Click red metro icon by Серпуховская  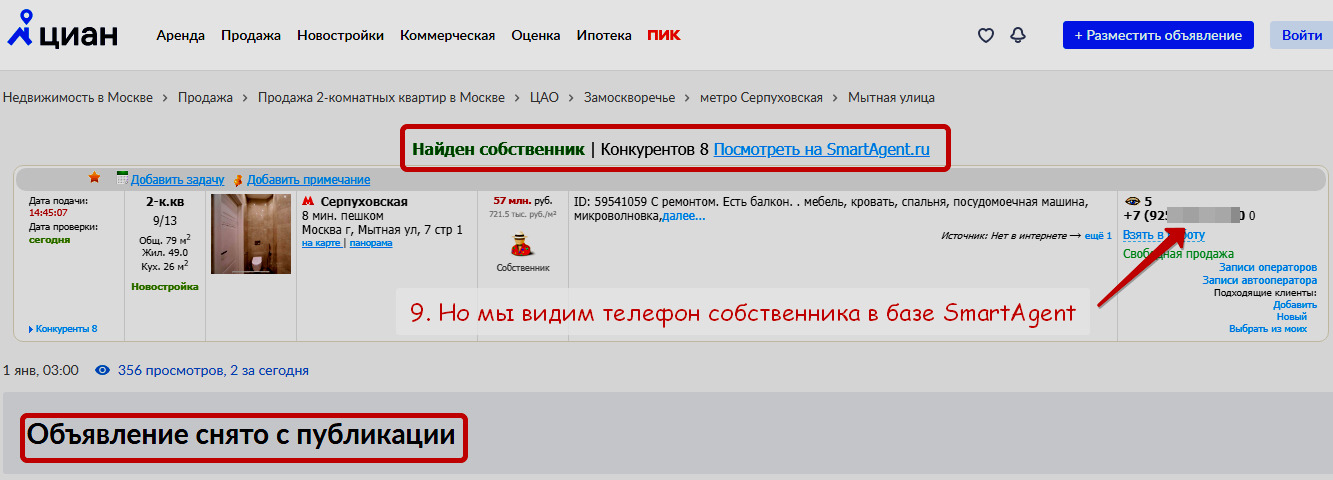coord(309,202)
